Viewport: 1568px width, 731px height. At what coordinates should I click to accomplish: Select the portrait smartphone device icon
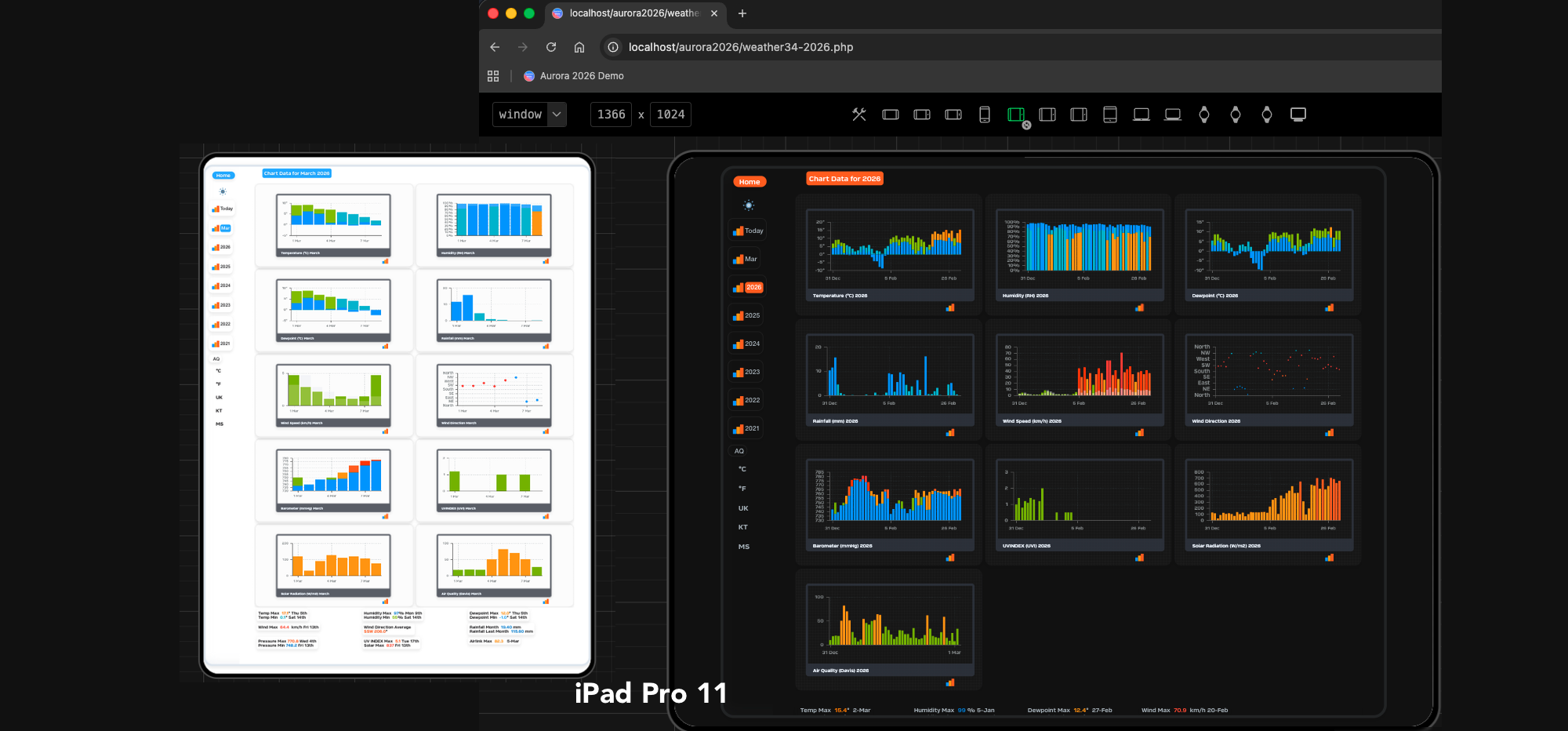985,115
